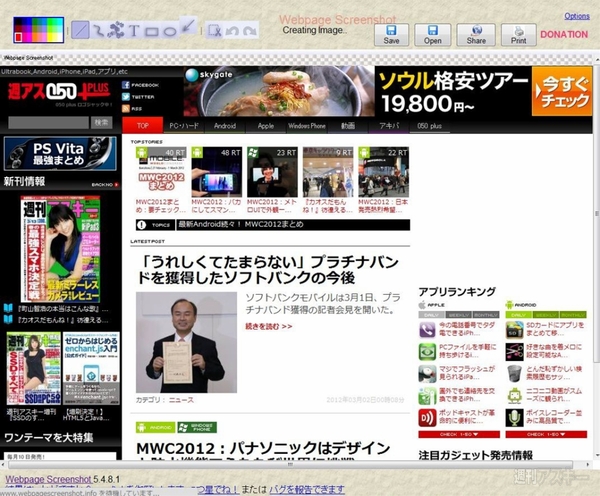The width and height of the screenshot is (600, 496).
Task: Open the 動画 tab
Action: pyautogui.click(x=348, y=126)
